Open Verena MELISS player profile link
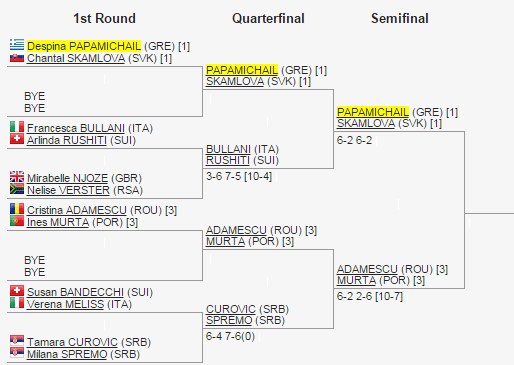Image resolution: width=514 pixels, height=365 pixels. pyautogui.click(x=65, y=304)
